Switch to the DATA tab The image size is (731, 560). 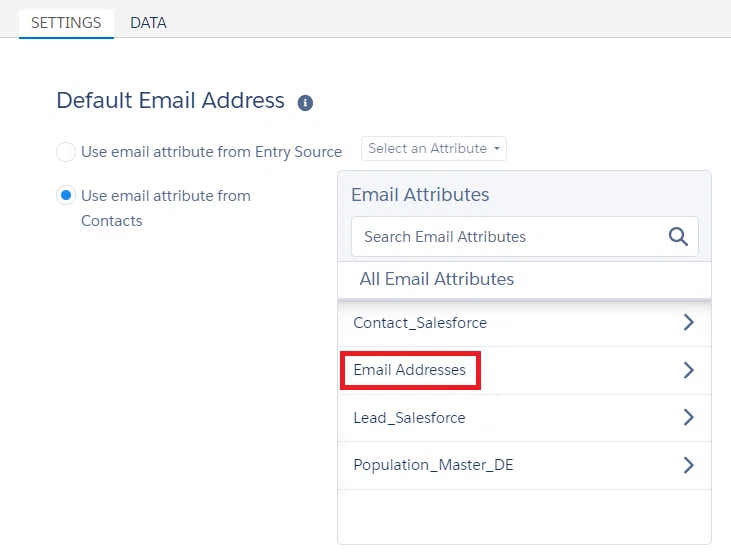(148, 22)
